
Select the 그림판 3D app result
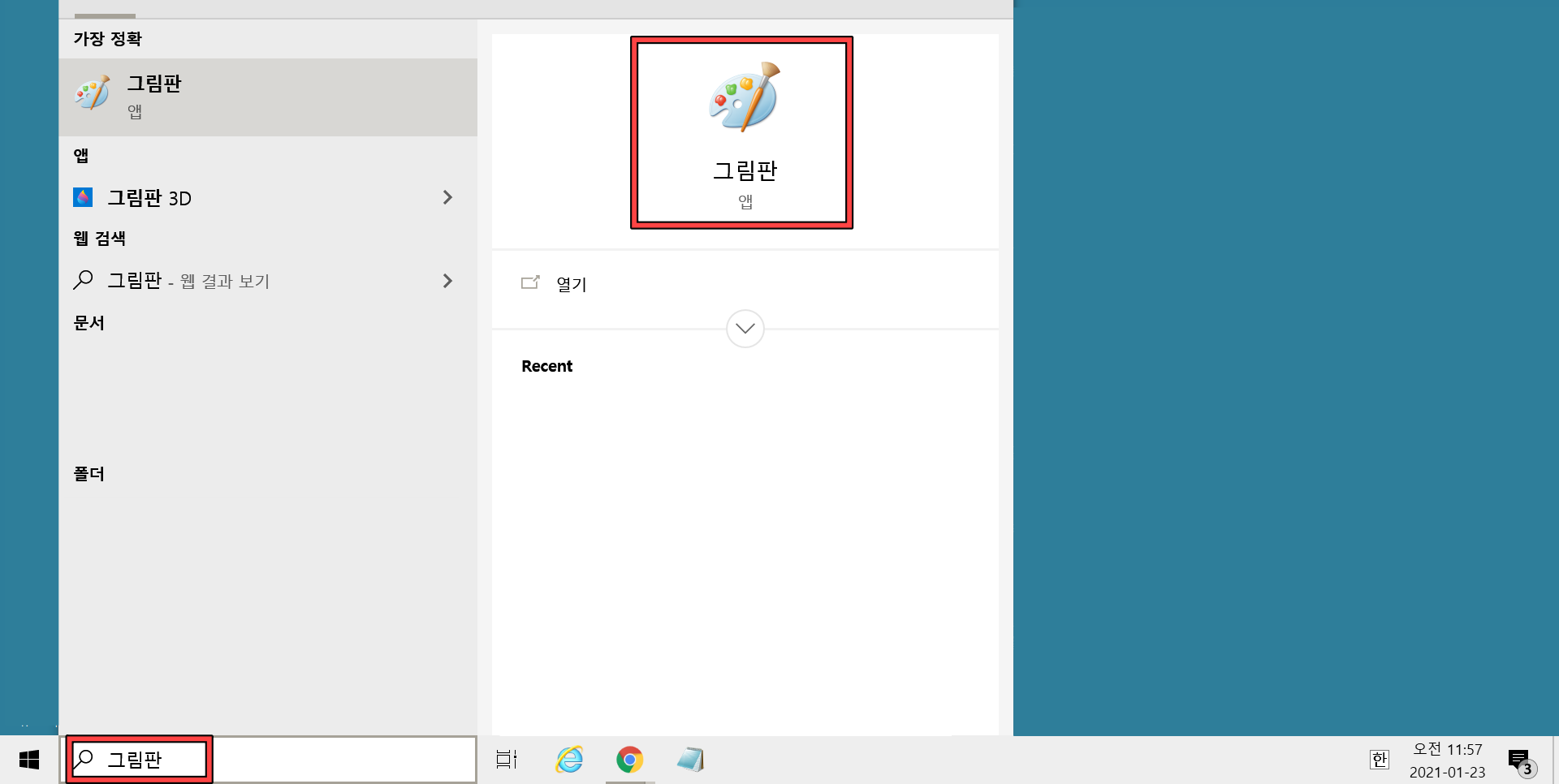pyautogui.click(x=268, y=197)
